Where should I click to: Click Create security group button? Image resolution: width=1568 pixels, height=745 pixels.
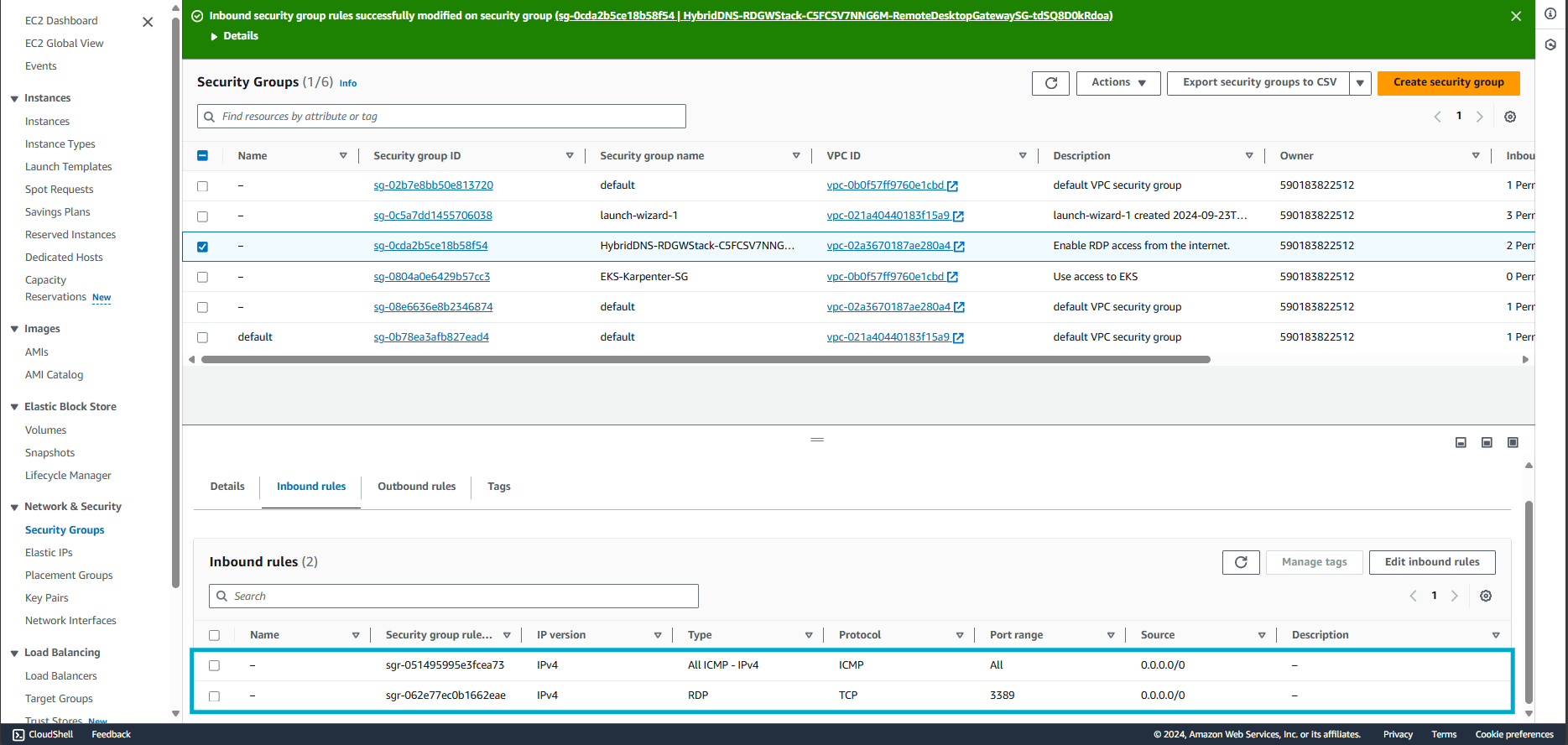(x=1449, y=83)
